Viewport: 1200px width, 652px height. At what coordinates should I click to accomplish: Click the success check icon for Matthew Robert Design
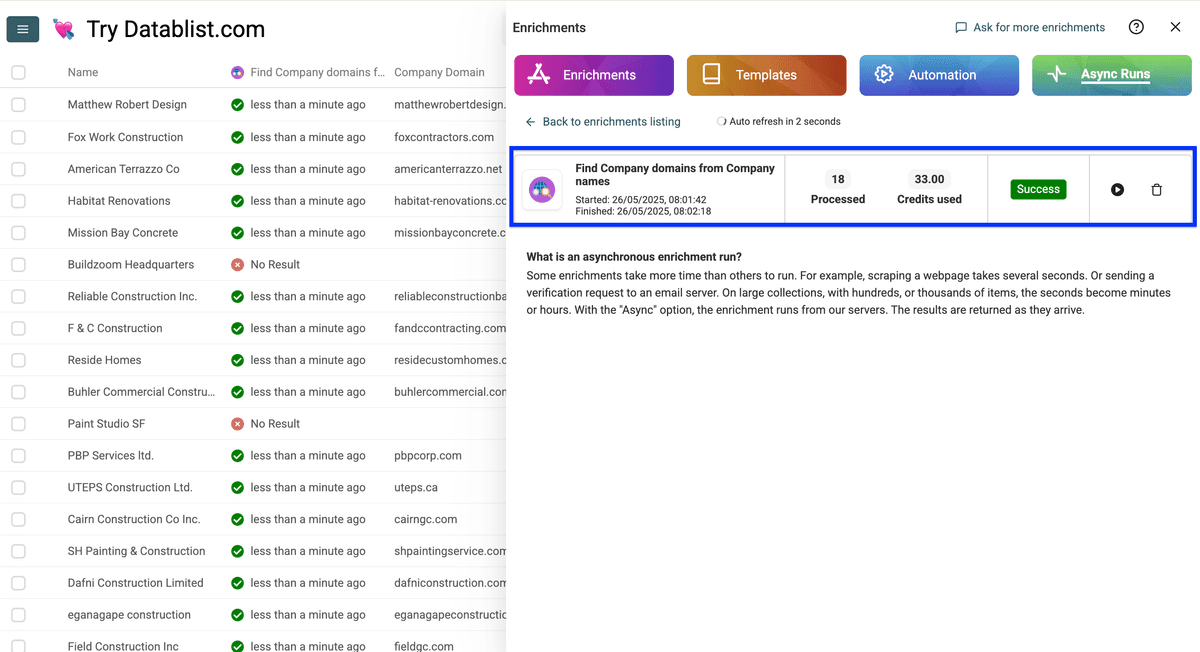click(237, 105)
